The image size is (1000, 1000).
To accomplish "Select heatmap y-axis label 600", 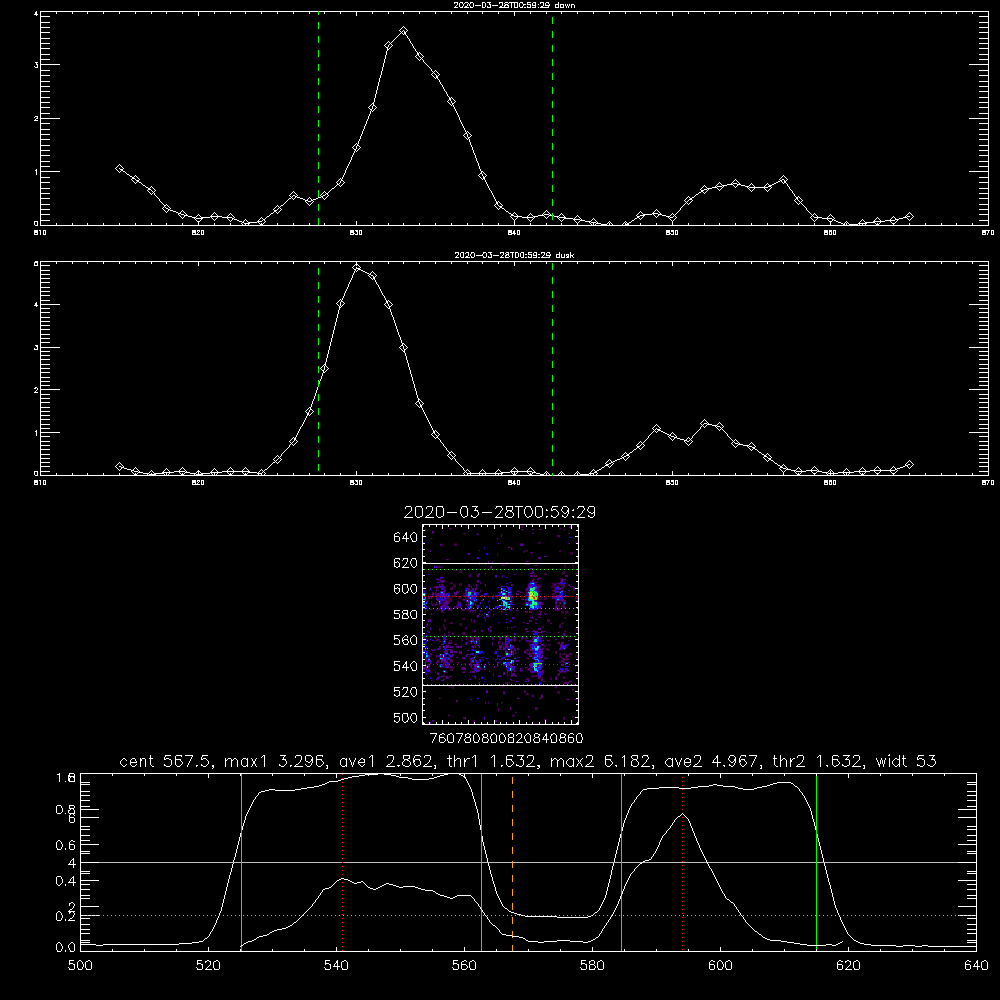I will pos(405,589).
